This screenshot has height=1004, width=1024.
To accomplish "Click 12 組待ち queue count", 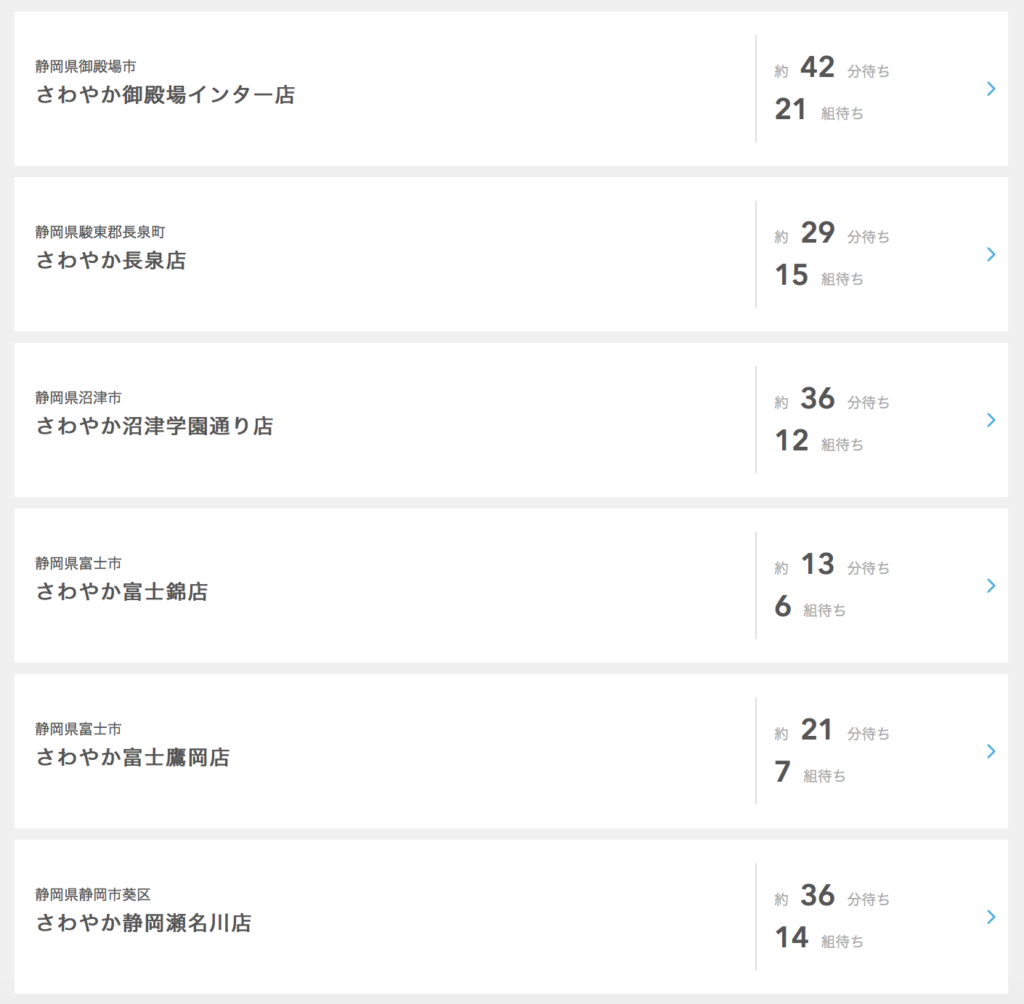I will tap(819, 441).
